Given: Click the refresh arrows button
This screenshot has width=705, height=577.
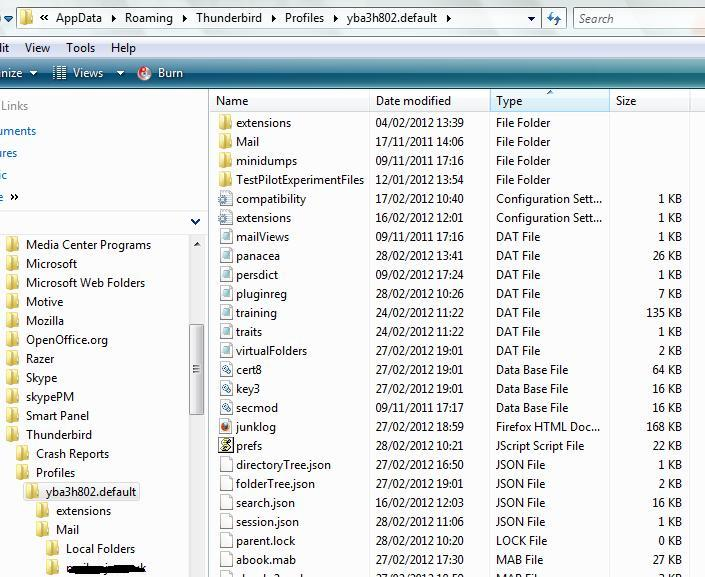Looking at the screenshot, I should [x=554, y=18].
